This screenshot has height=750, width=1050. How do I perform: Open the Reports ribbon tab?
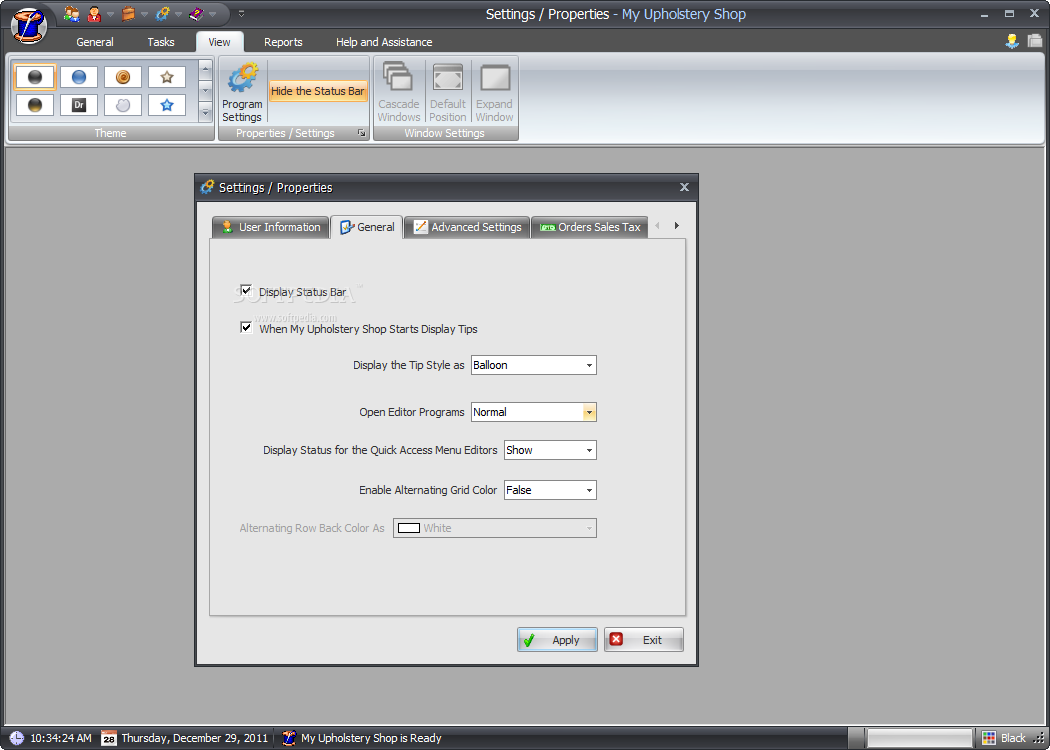point(283,42)
